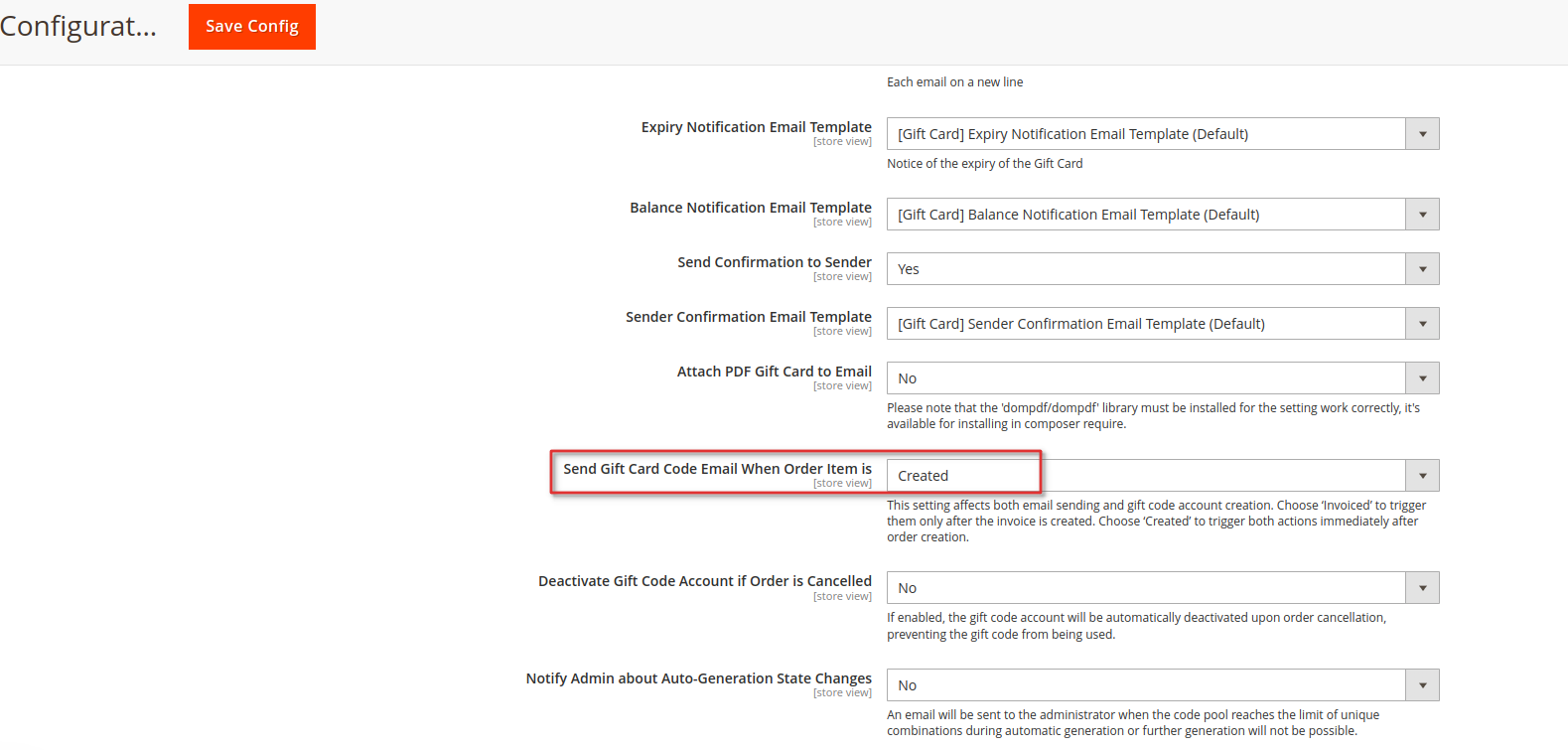
Task: Click 'Notify Admin about Auto-Generation State Changes' label
Action: coord(699,678)
